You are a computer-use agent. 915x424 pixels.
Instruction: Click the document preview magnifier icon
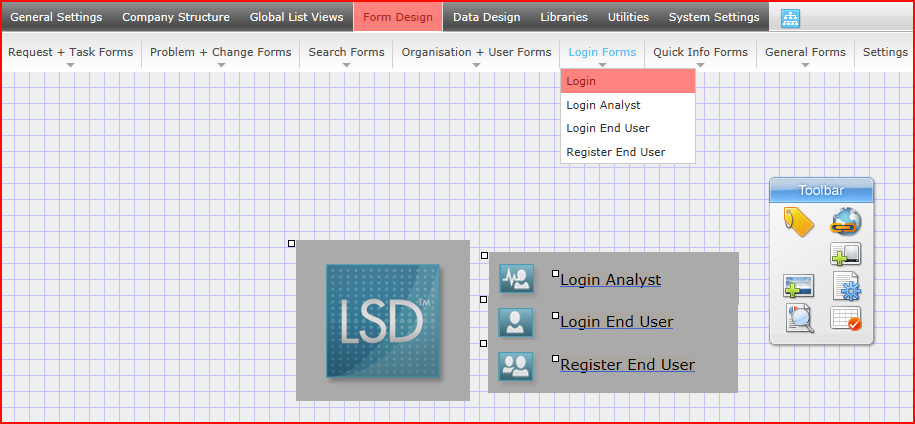point(799,318)
